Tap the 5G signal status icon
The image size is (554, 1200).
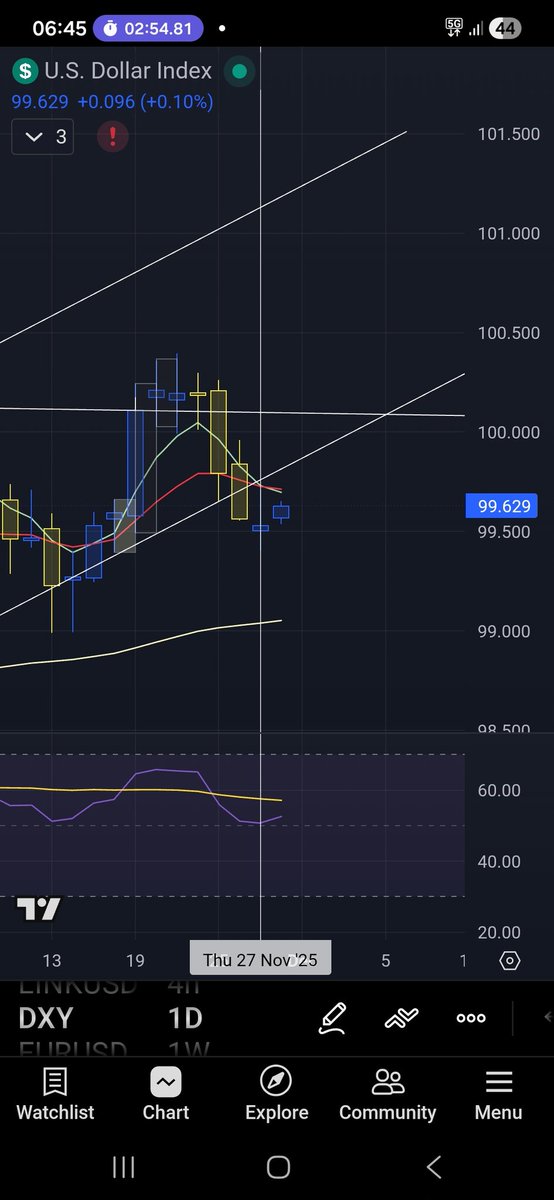[x=454, y=28]
